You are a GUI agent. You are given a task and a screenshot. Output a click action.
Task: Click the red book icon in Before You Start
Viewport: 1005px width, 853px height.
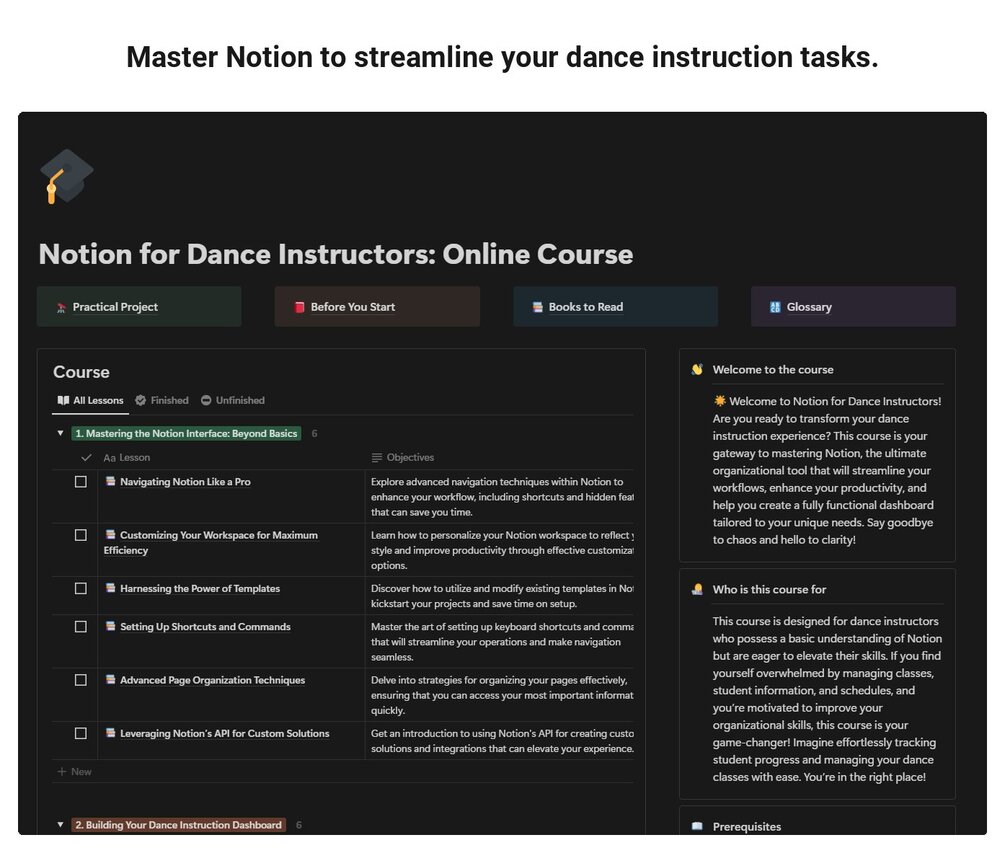point(299,307)
